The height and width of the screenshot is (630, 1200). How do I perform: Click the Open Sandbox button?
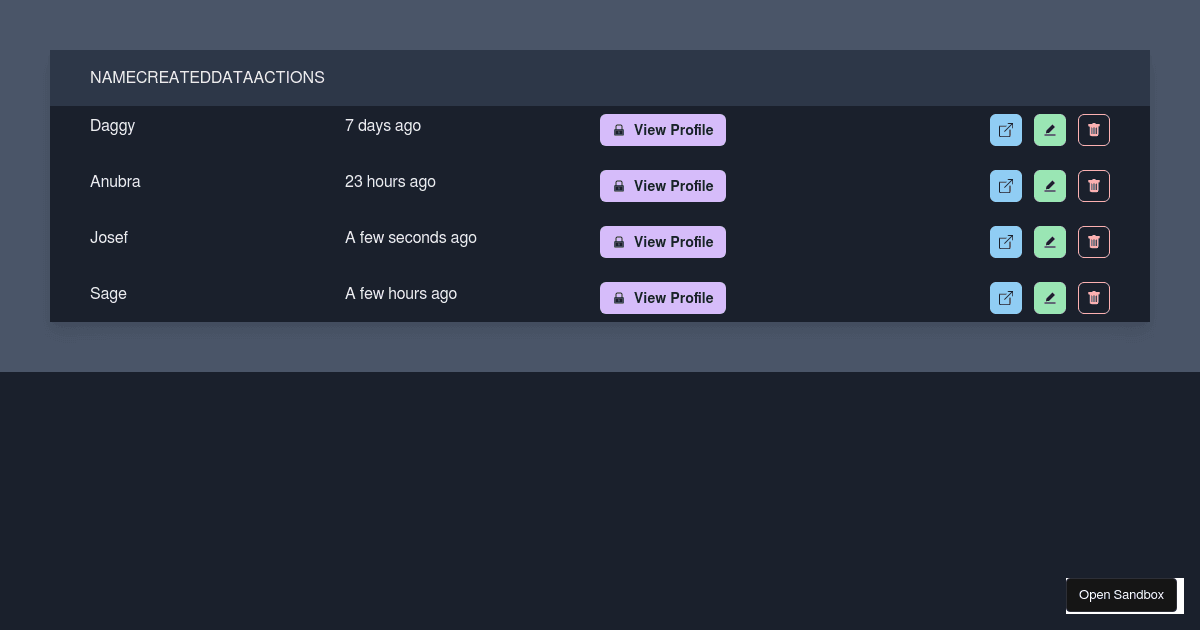[1121, 595]
